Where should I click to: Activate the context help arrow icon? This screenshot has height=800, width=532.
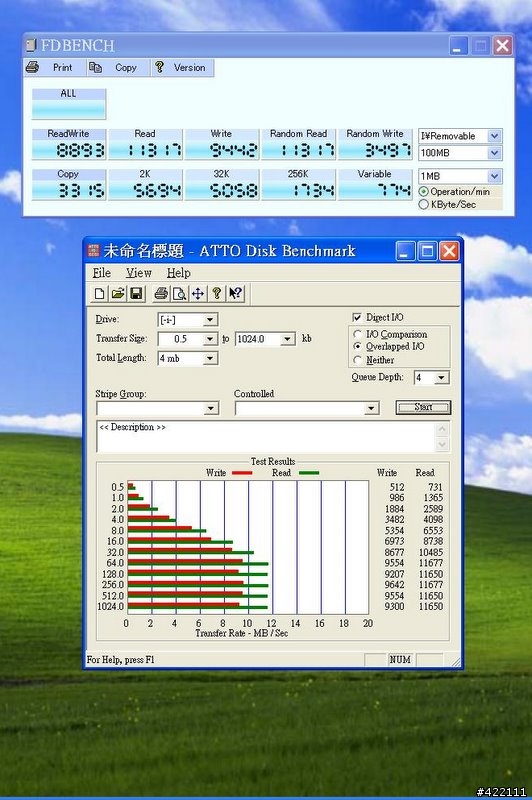235,293
